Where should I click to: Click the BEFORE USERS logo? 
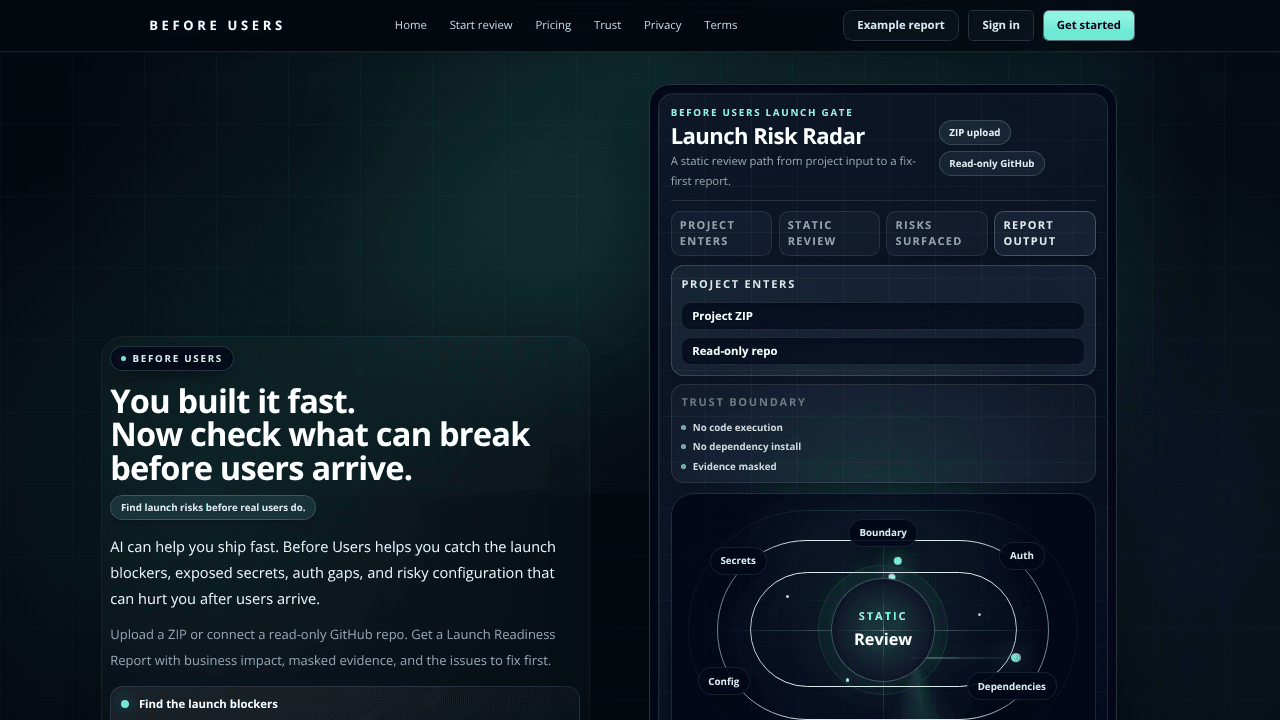click(216, 25)
